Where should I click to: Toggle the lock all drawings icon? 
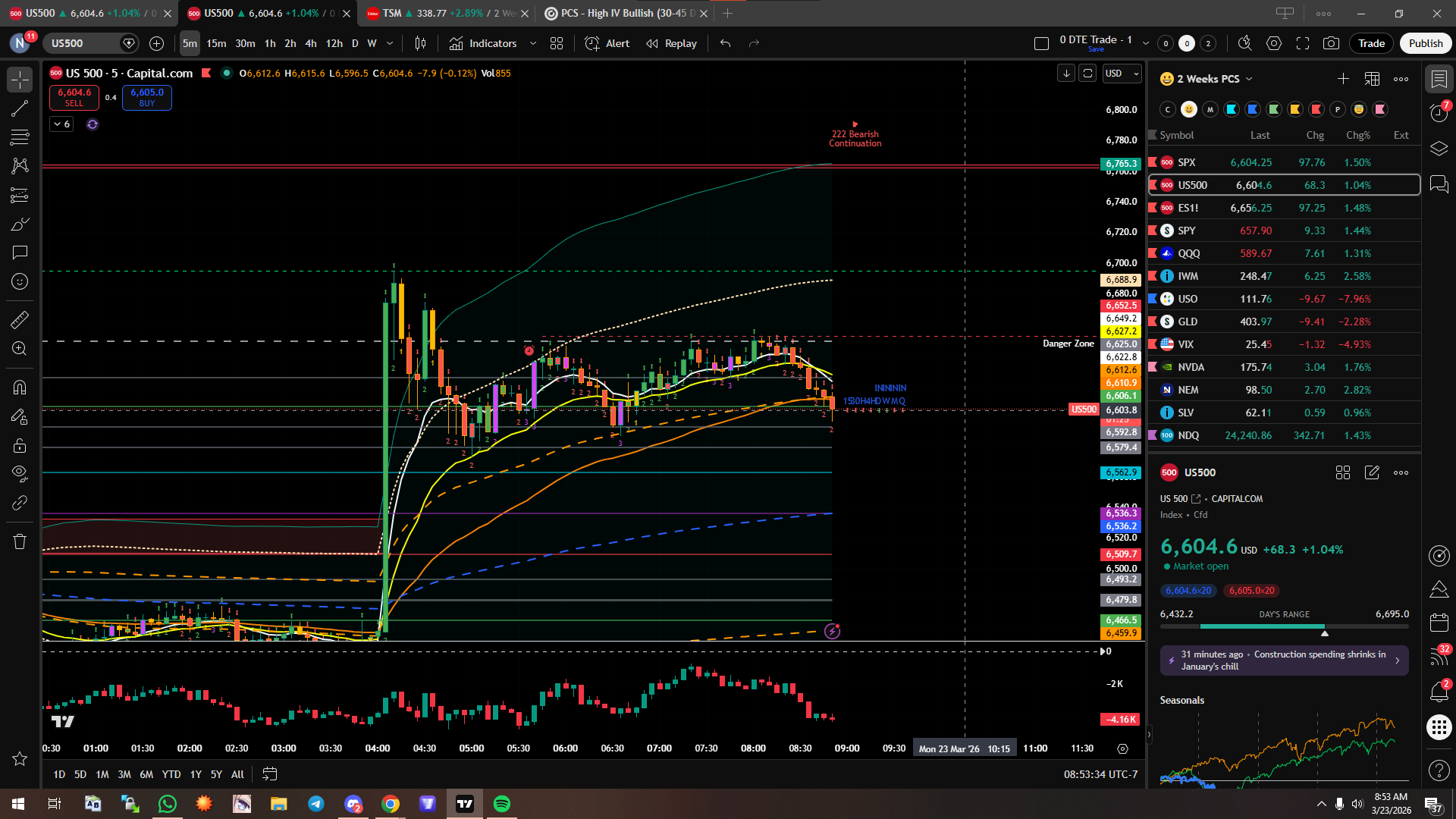coord(20,445)
